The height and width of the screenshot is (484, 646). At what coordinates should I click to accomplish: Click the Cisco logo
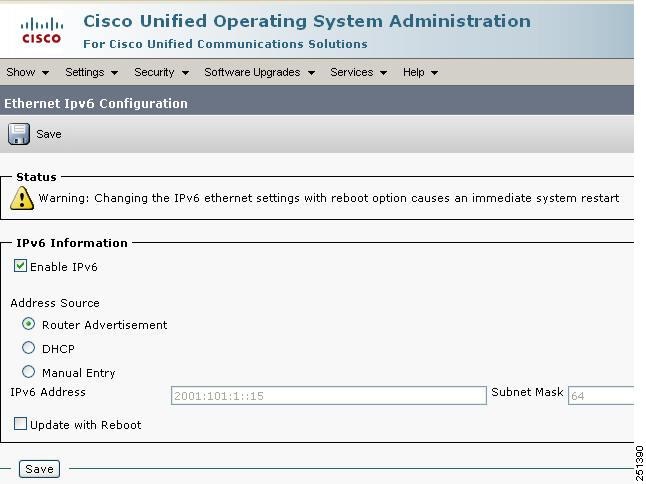tap(42, 31)
